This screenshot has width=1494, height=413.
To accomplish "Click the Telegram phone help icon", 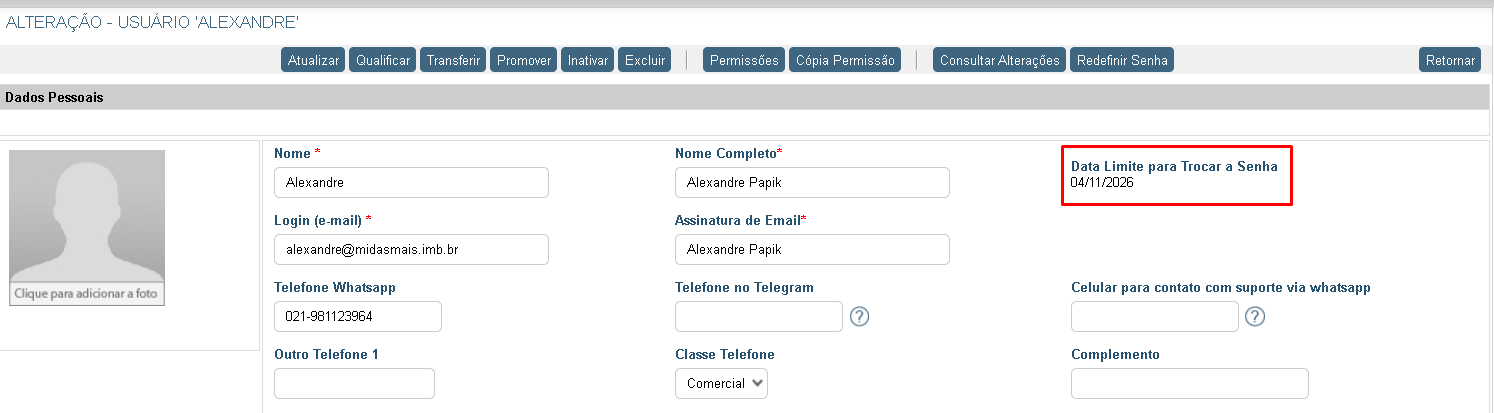I will click(859, 316).
